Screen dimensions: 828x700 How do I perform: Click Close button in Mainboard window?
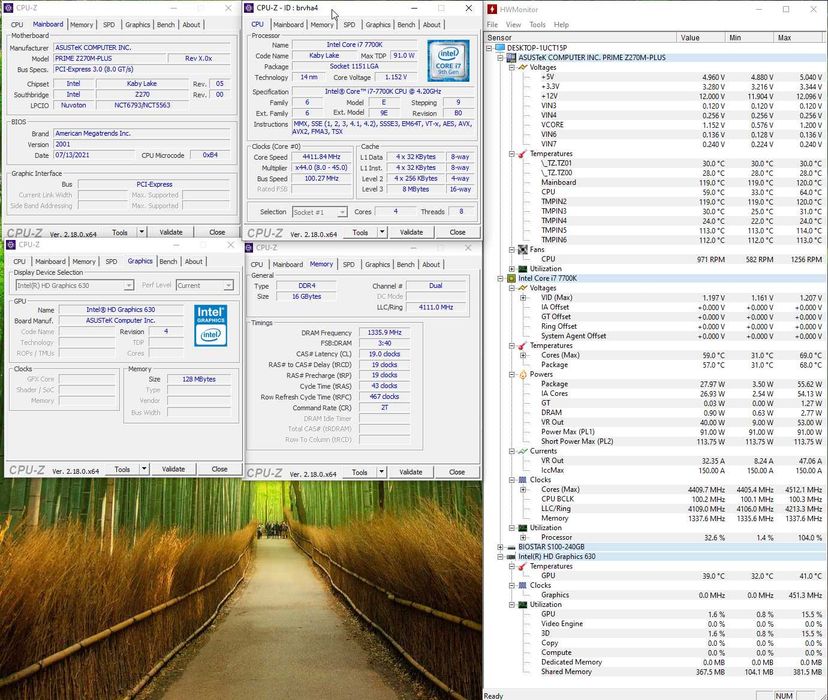[217, 232]
